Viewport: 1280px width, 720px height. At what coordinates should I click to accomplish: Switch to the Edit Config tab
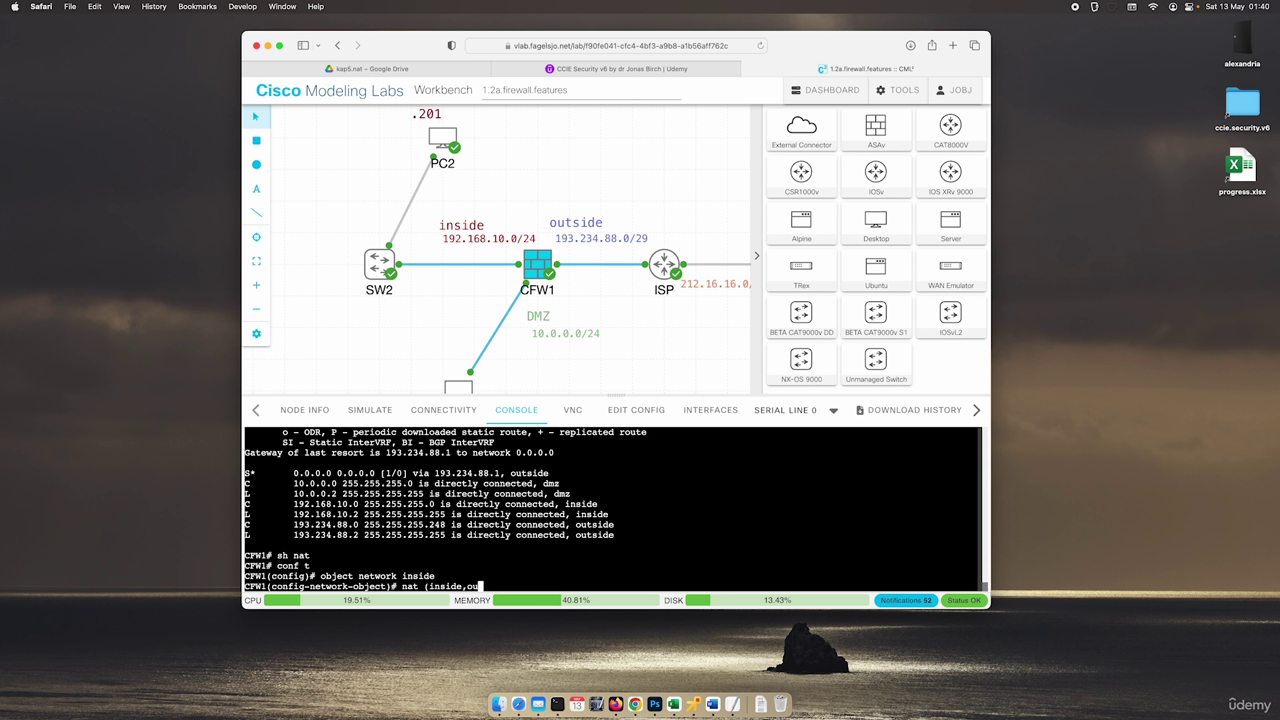(636, 410)
